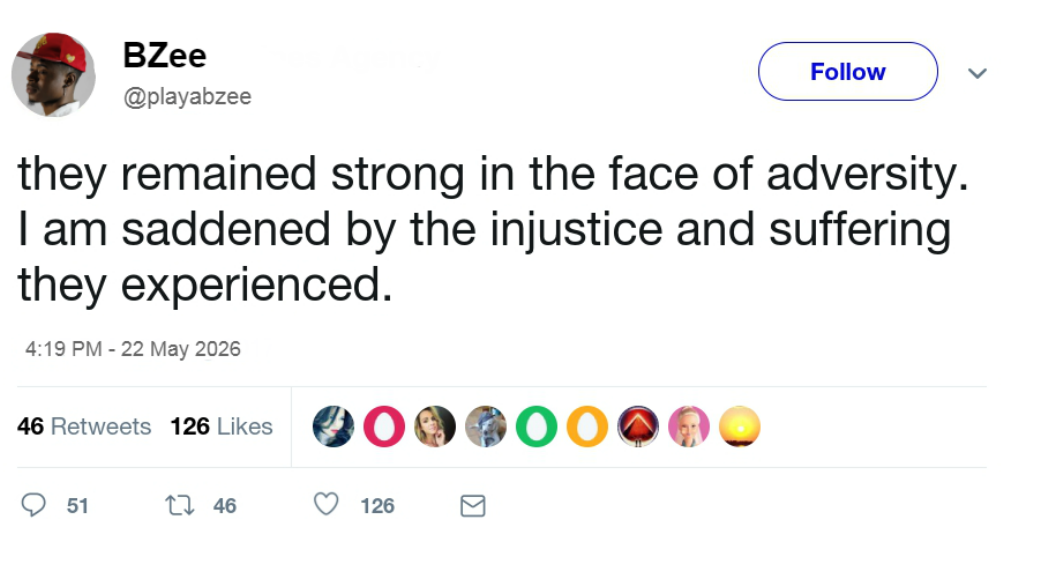The image size is (1057, 563).
Task: Click the tweet text about adversity
Action: coord(490,230)
